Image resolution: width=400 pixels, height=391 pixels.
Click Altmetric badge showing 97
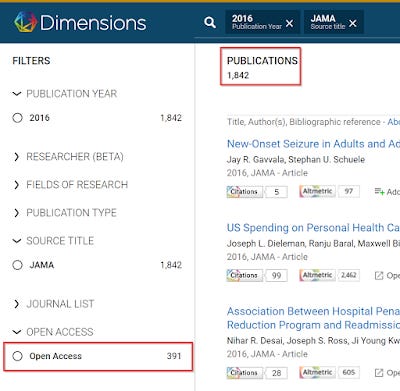coord(329,191)
